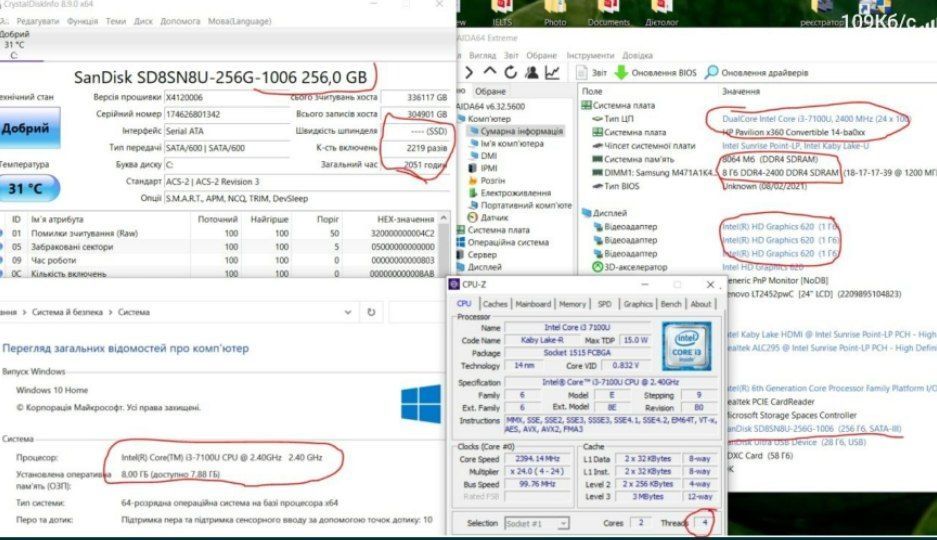Expand the System address bar history dropdown
937x540 pixels.
348,312
